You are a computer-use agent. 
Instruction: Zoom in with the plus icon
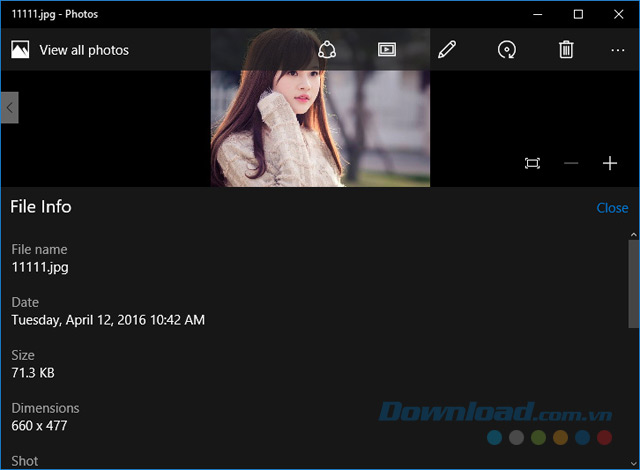[x=610, y=163]
